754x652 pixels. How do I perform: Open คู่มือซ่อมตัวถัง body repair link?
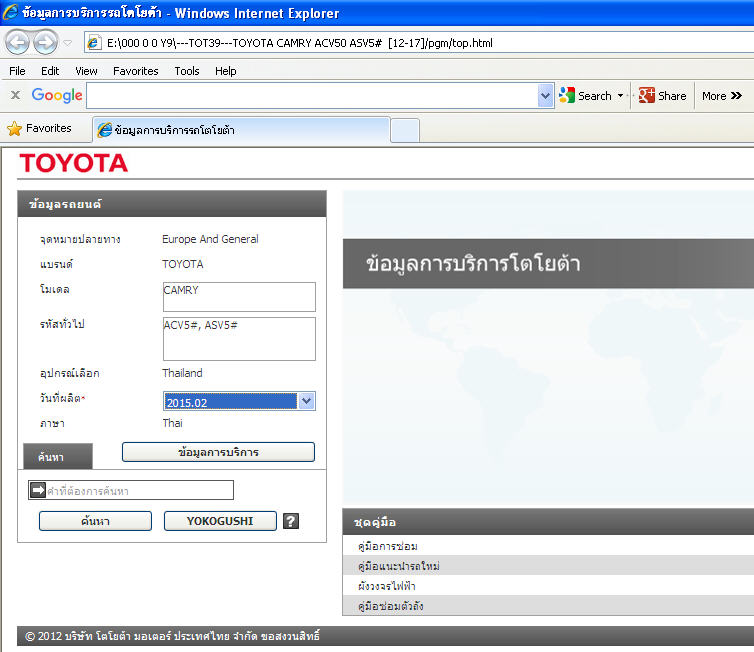click(x=390, y=606)
